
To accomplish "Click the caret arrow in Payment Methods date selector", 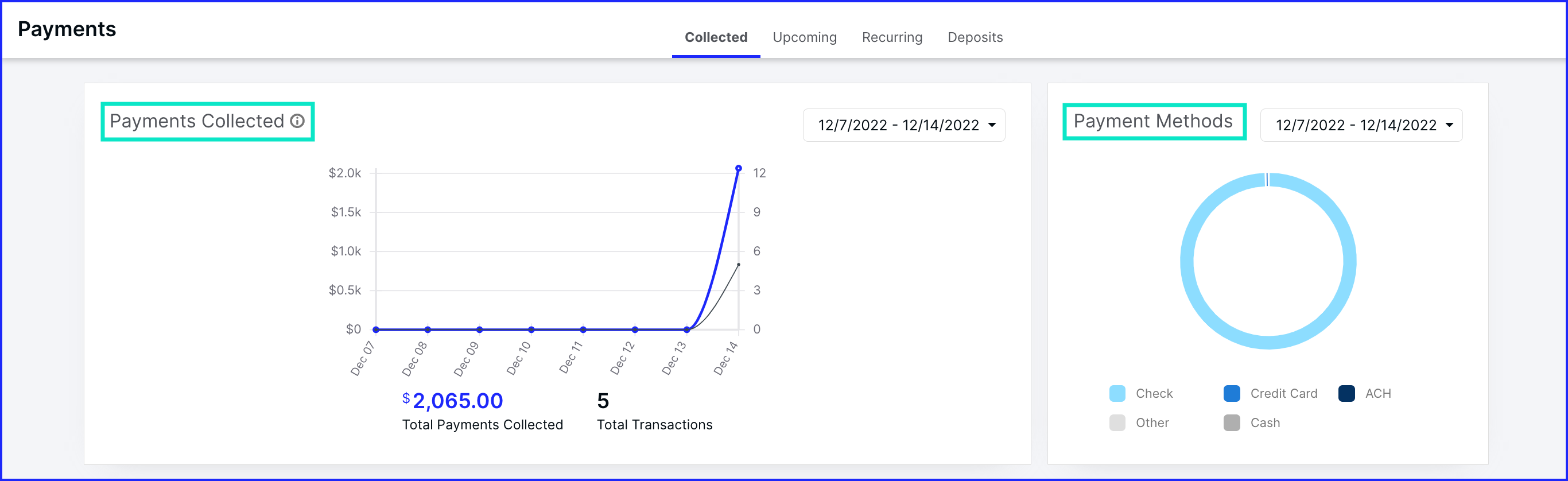I will [x=1449, y=126].
